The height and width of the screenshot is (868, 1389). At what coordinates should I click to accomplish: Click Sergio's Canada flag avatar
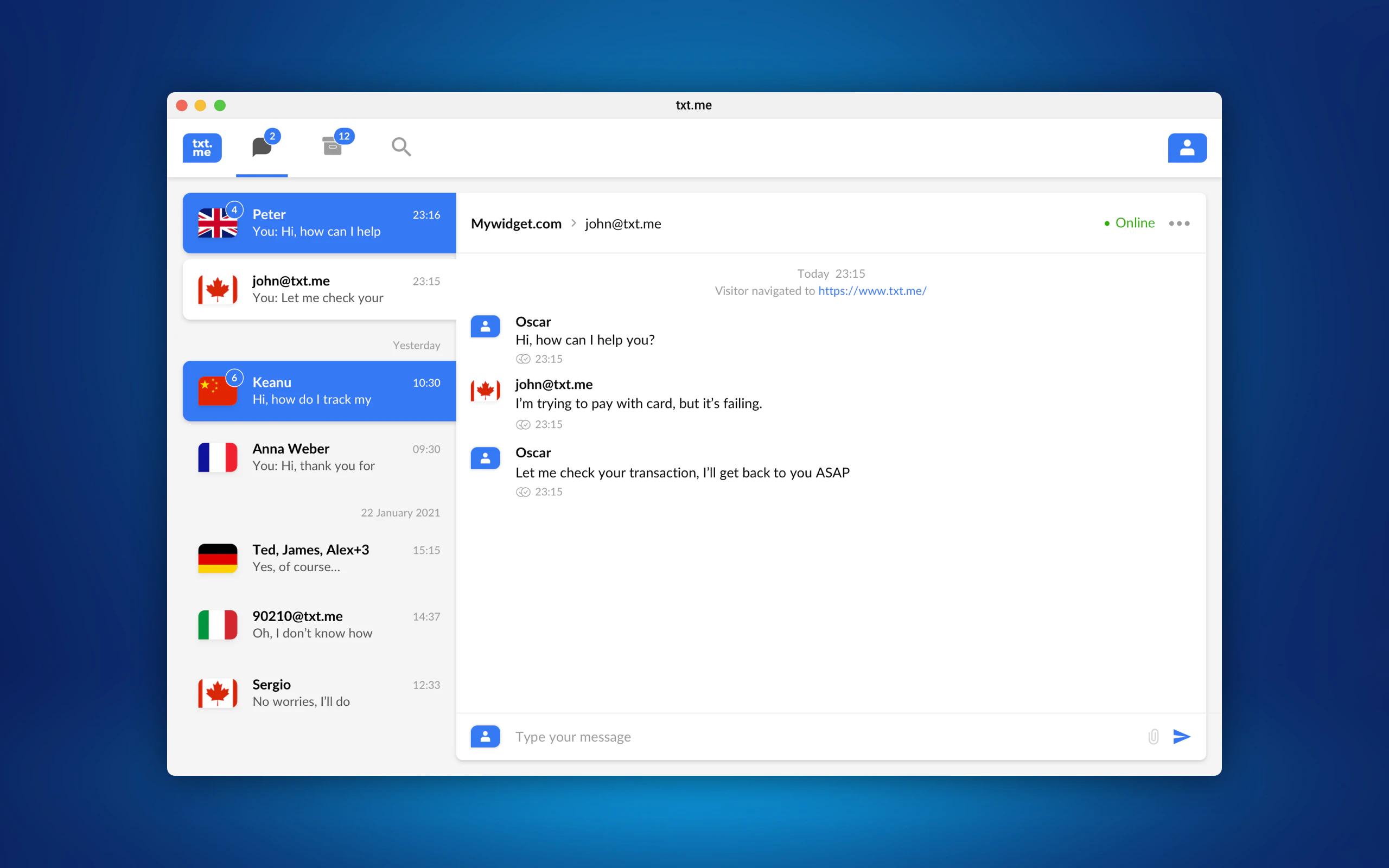tap(218, 693)
